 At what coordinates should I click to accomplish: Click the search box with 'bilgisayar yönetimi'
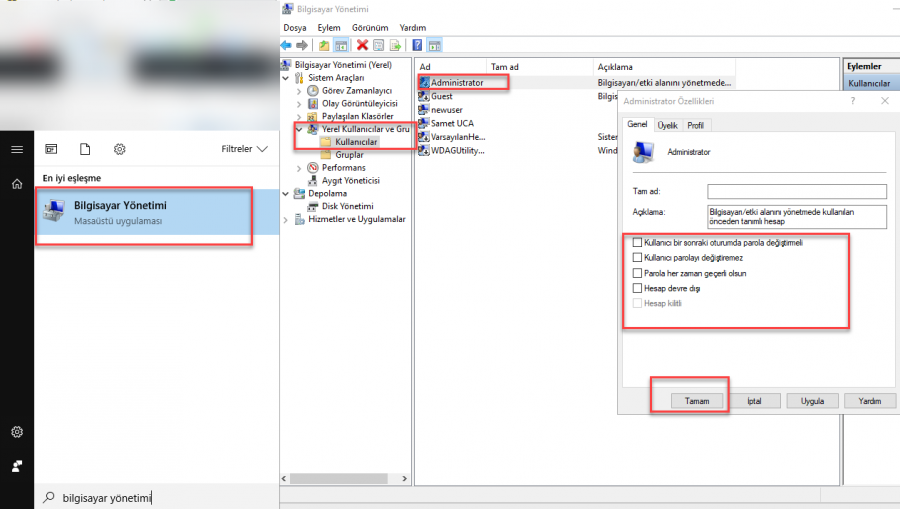156,497
